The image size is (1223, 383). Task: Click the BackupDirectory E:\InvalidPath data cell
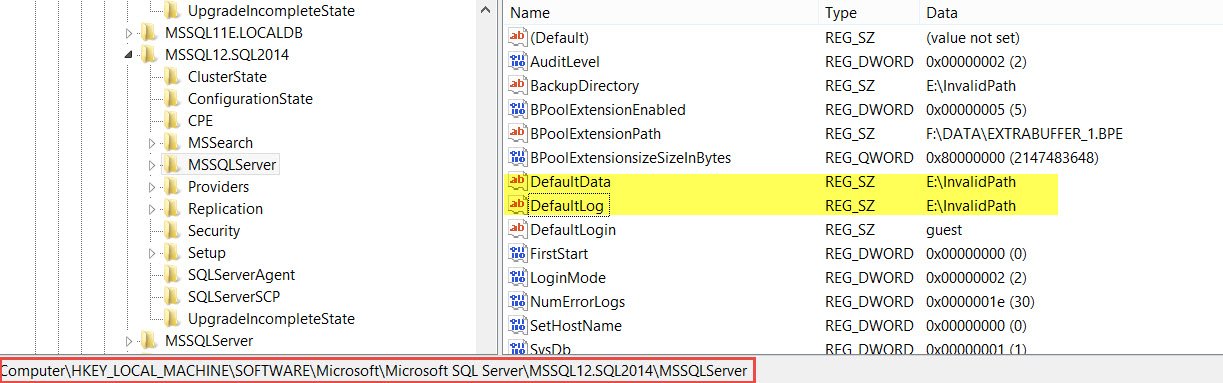[x=971, y=86]
